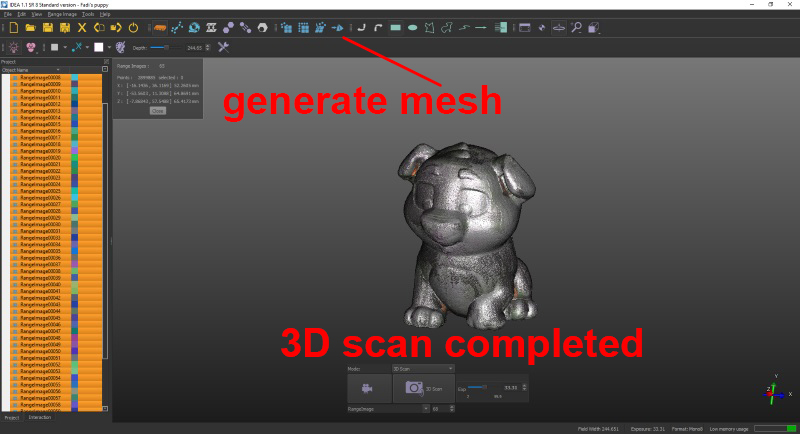Click the purple 3D cube view icon
The height and width of the screenshot is (434, 800).
click(593, 28)
